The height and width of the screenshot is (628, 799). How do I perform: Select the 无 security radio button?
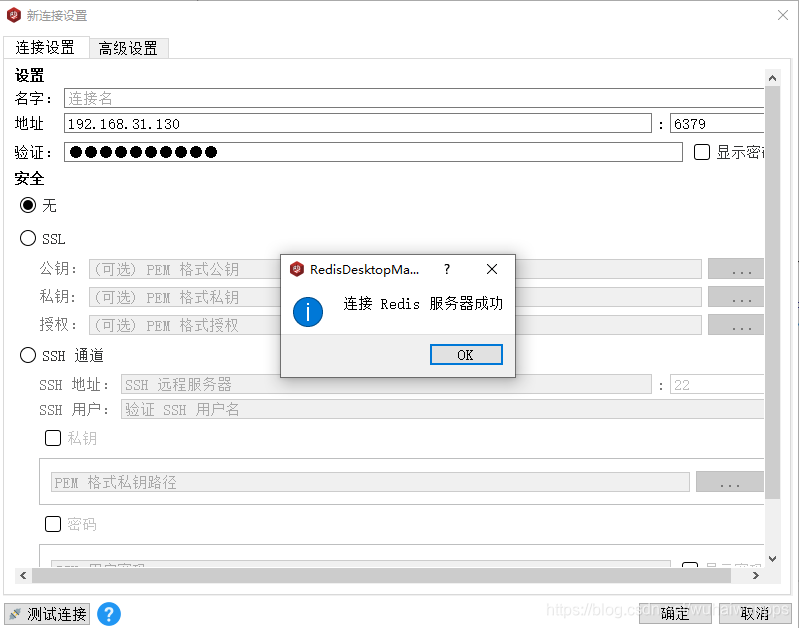click(x=28, y=205)
